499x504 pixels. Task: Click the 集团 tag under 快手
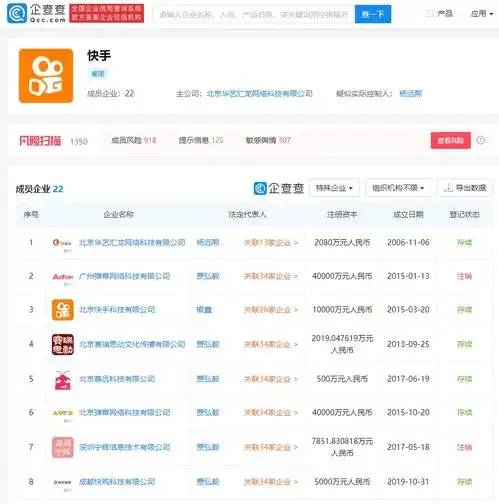click(98, 74)
